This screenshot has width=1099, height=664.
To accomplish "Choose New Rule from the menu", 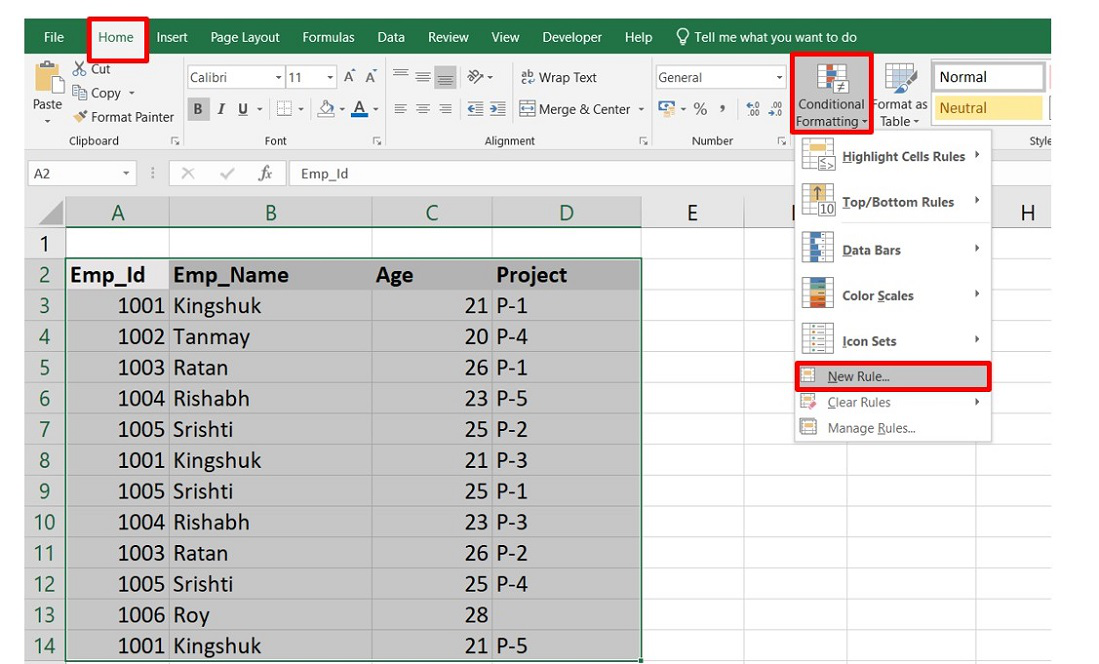I will tap(892, 376).
